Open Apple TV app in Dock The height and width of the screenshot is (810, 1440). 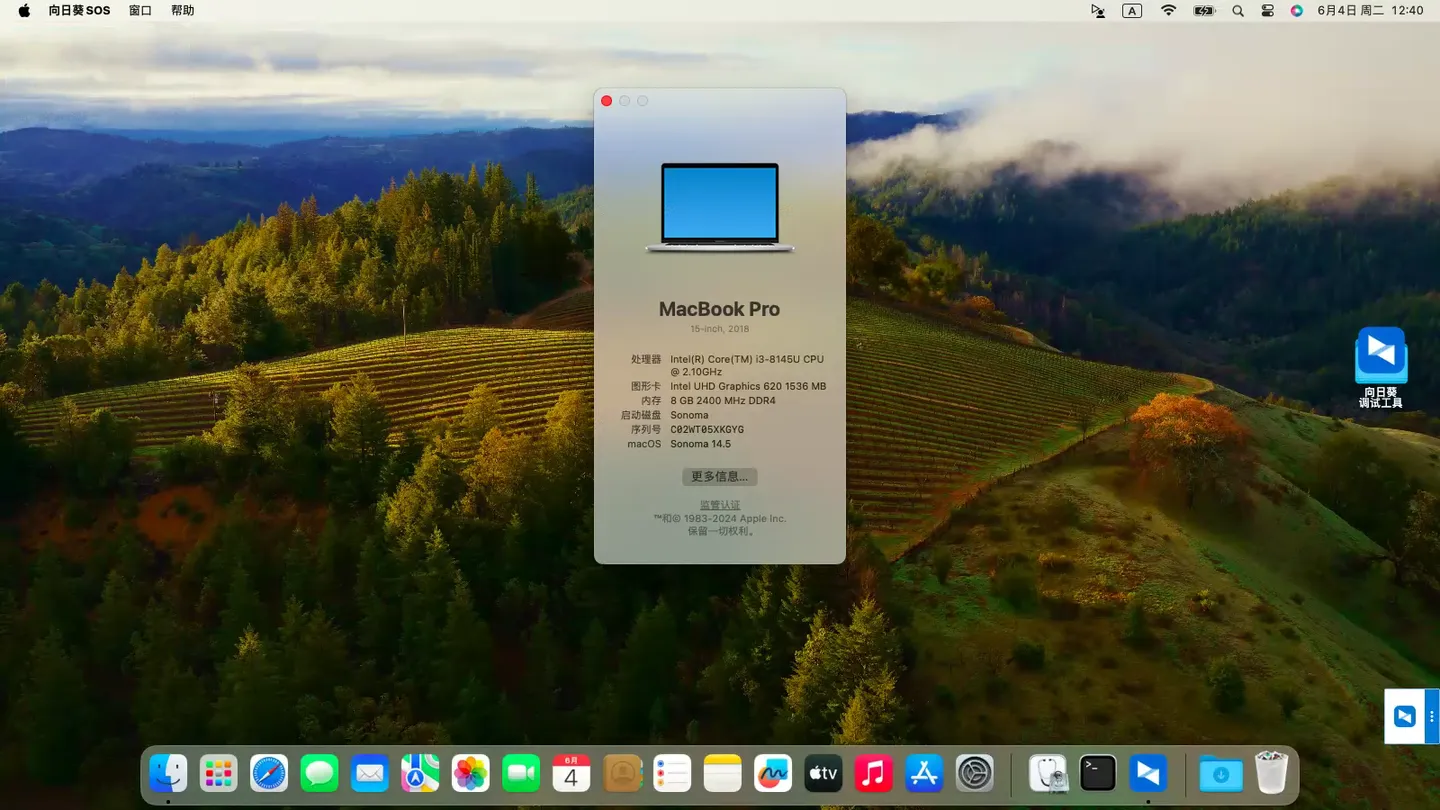[x=823, y=773]
